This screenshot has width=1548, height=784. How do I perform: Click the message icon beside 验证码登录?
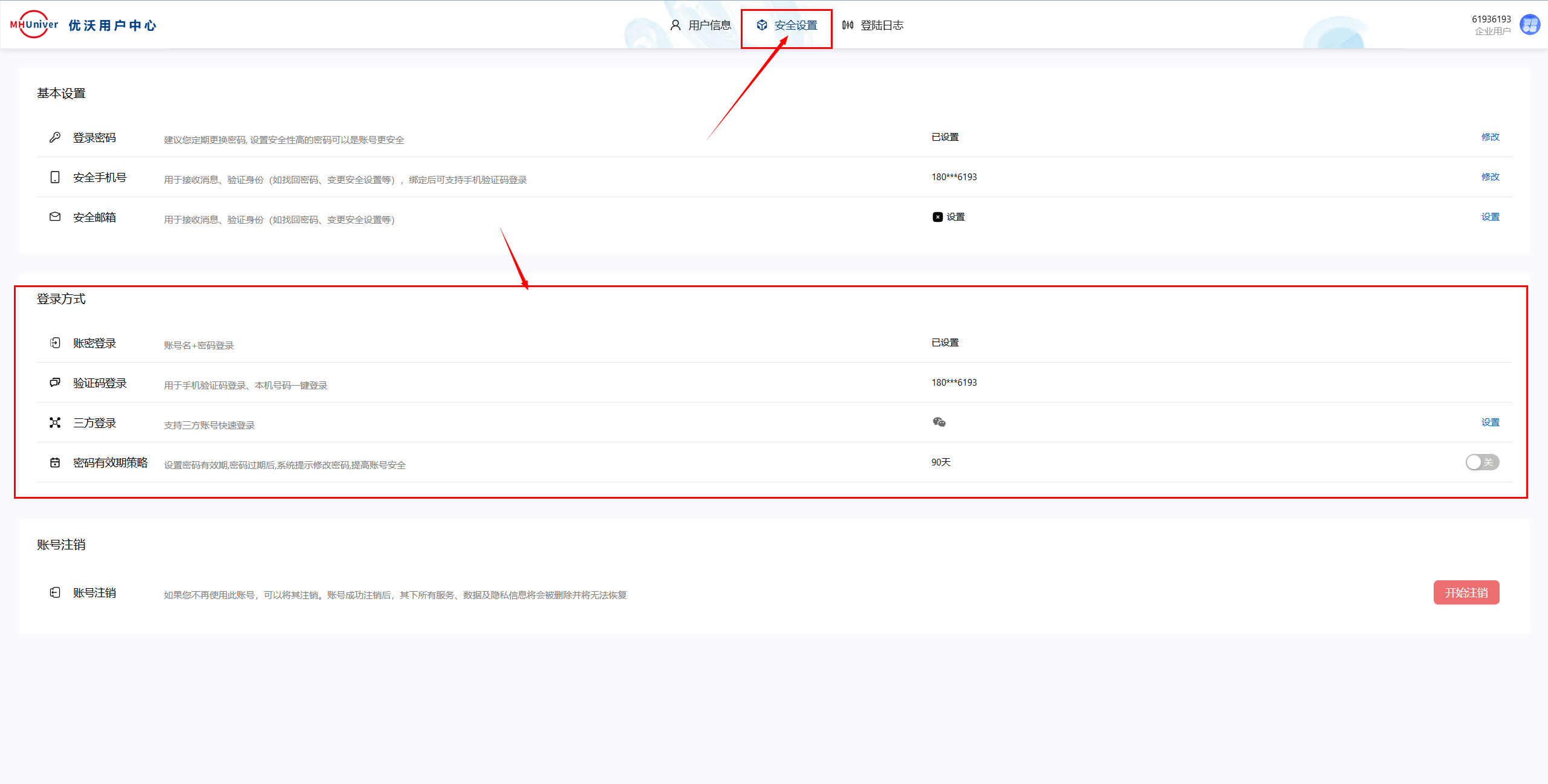coord(55,382)
